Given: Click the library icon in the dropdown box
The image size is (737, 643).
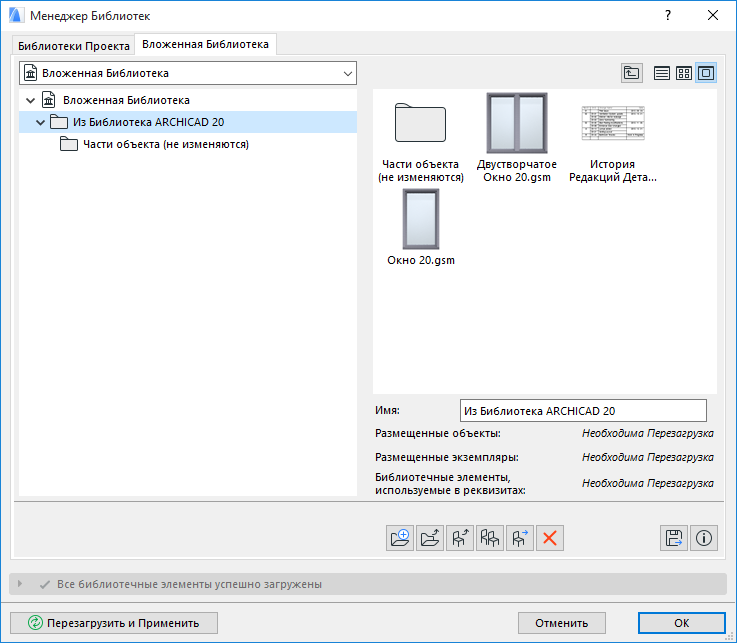Looking at the screenshot, I should (31, 73).
